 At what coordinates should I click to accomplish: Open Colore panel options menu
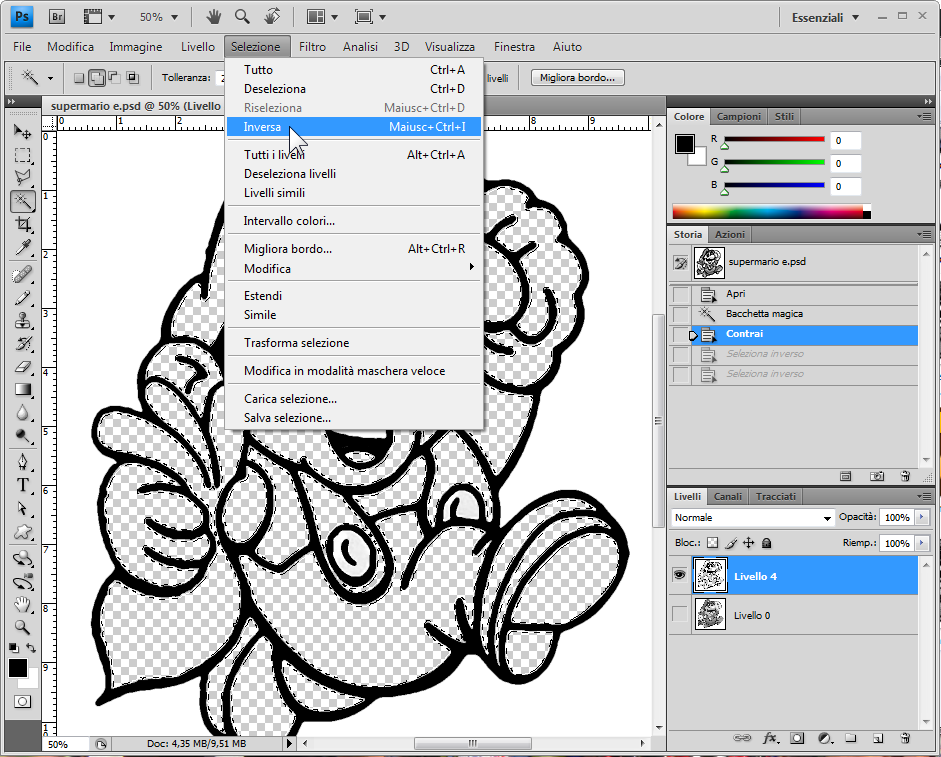924,116
